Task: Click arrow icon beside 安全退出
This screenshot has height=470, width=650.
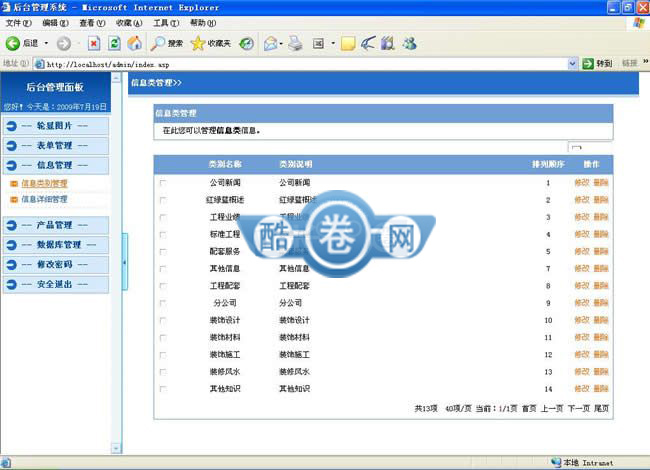Action: pyautogui.click(x=12, y=285)
